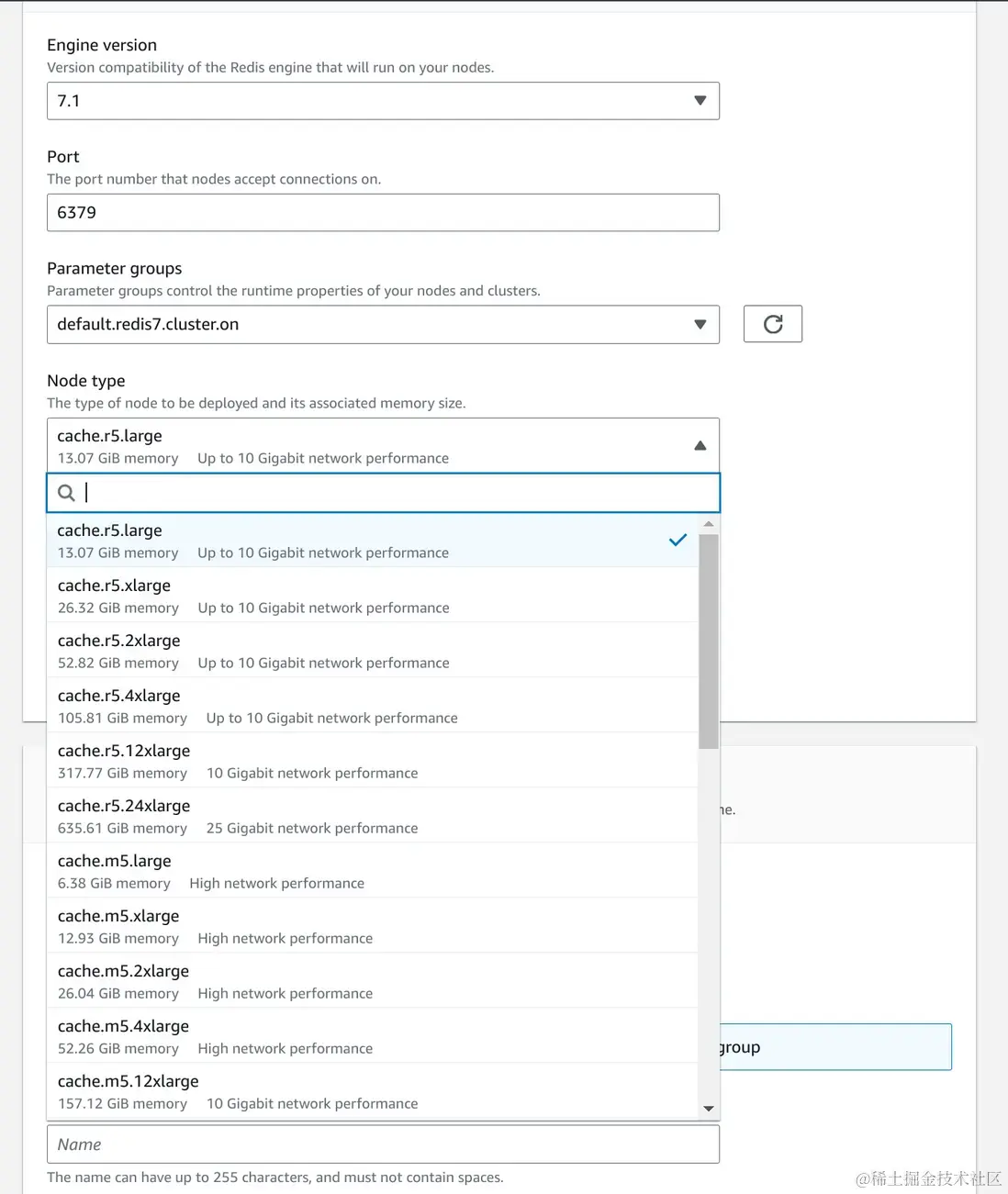
Task: Click the Port field containing 6379
Action: (x=383, y=213)
